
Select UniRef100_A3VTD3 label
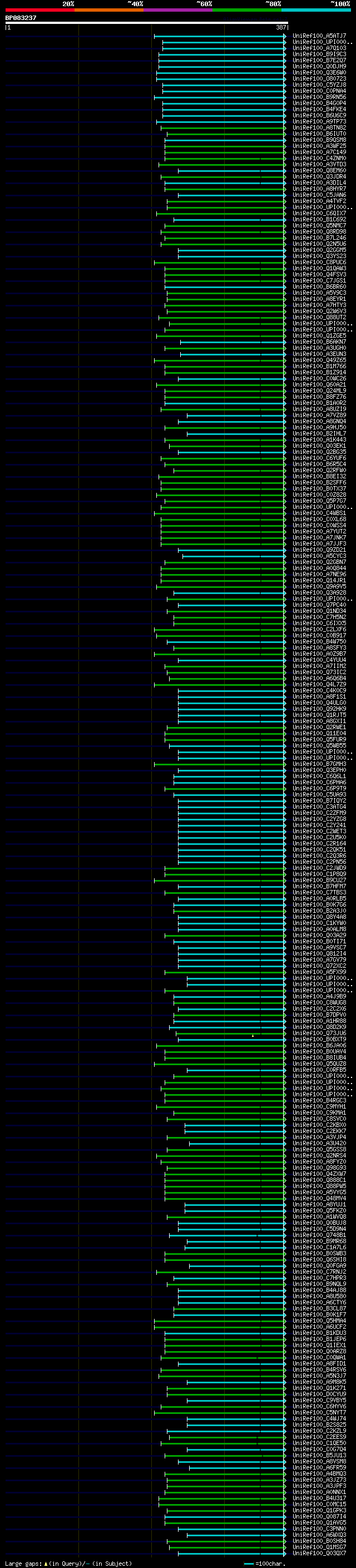point(319,164)
